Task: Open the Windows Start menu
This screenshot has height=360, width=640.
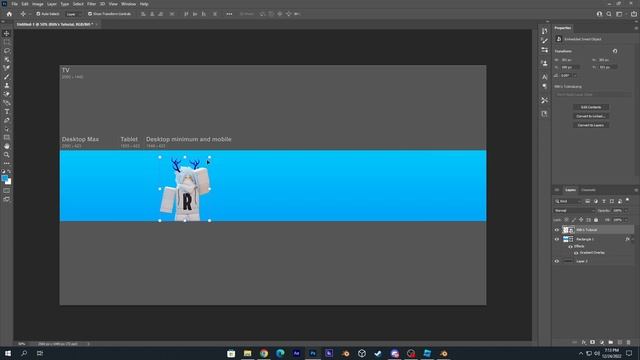Action: [7, 353]
